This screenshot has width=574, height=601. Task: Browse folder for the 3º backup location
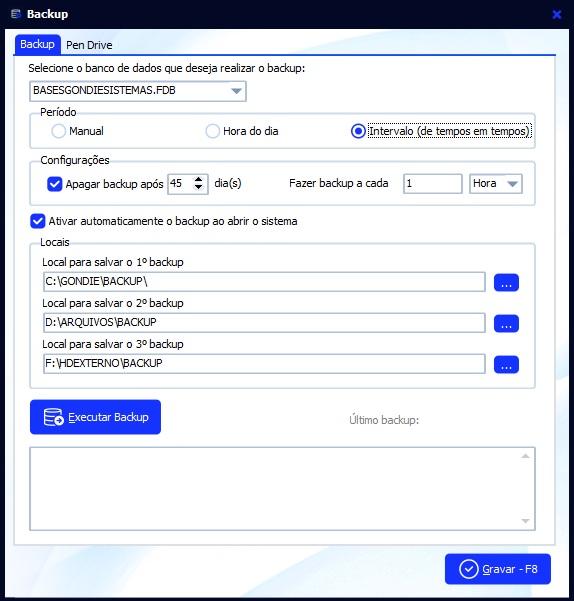pyautogui.click(x=506, y=365)
